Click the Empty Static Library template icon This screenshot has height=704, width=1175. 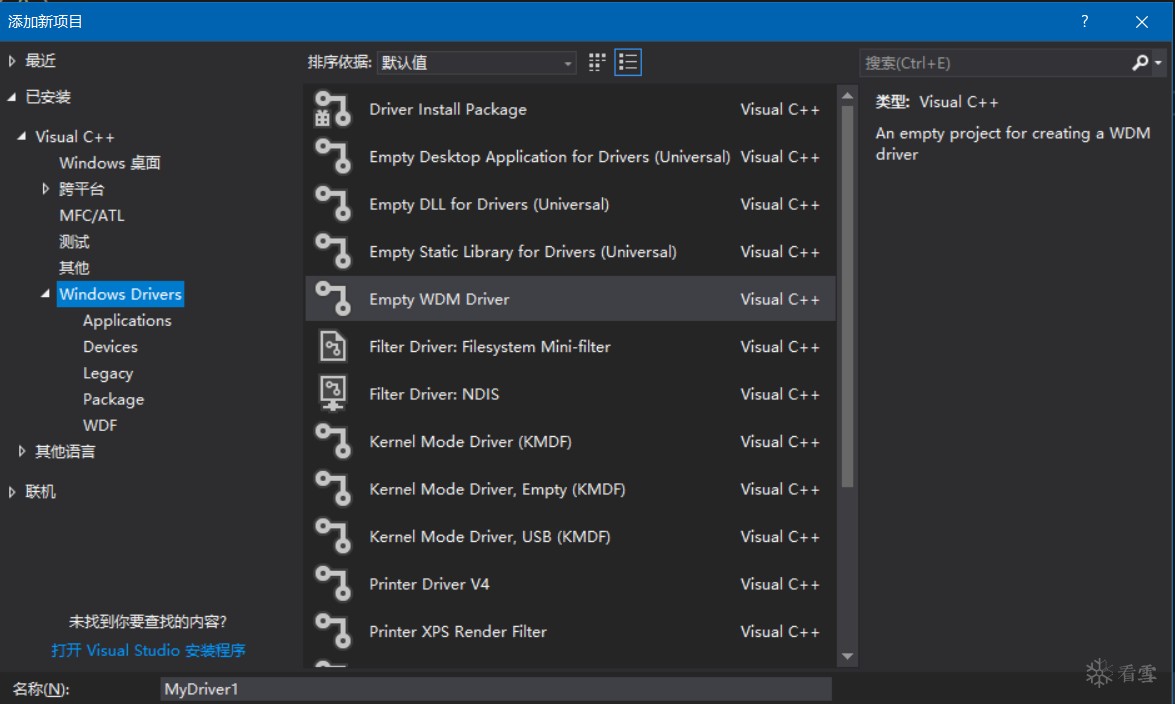point(333,252)
